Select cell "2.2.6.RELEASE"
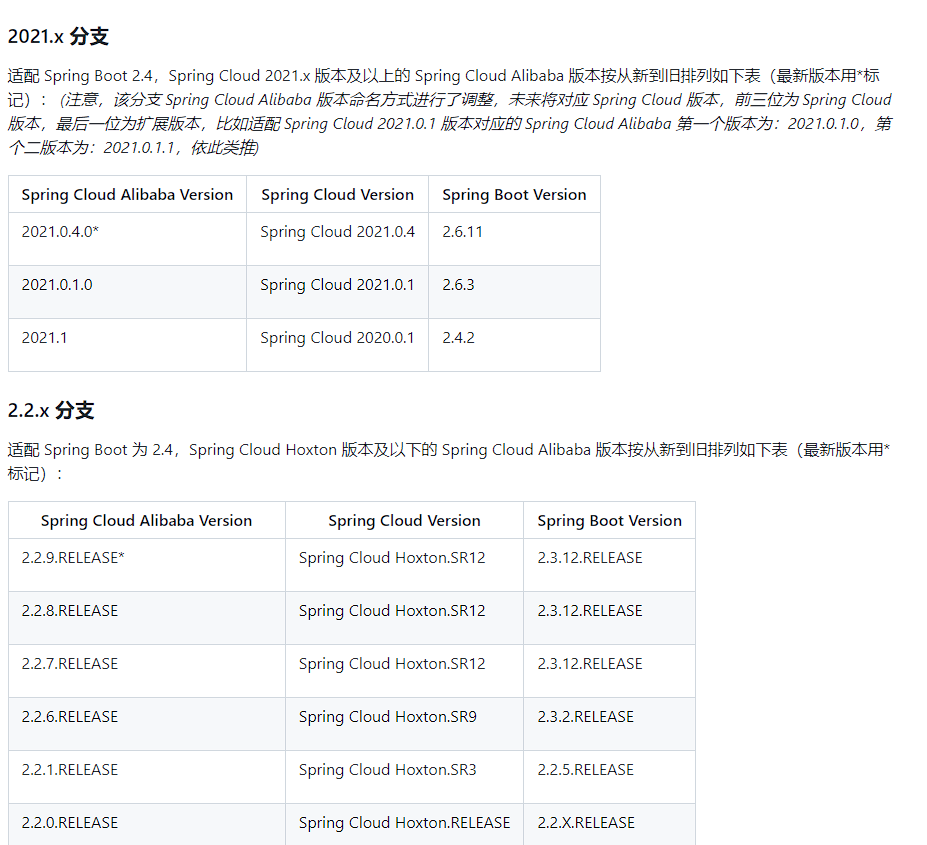 coord(147,724)
